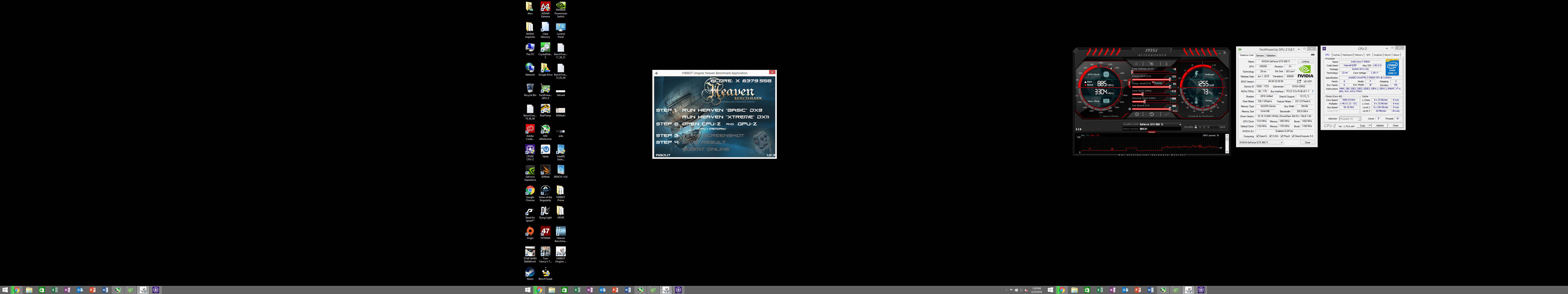Click Afterburner reset arrow icon
The image size is (1568, 294).
click(1152, 114)
